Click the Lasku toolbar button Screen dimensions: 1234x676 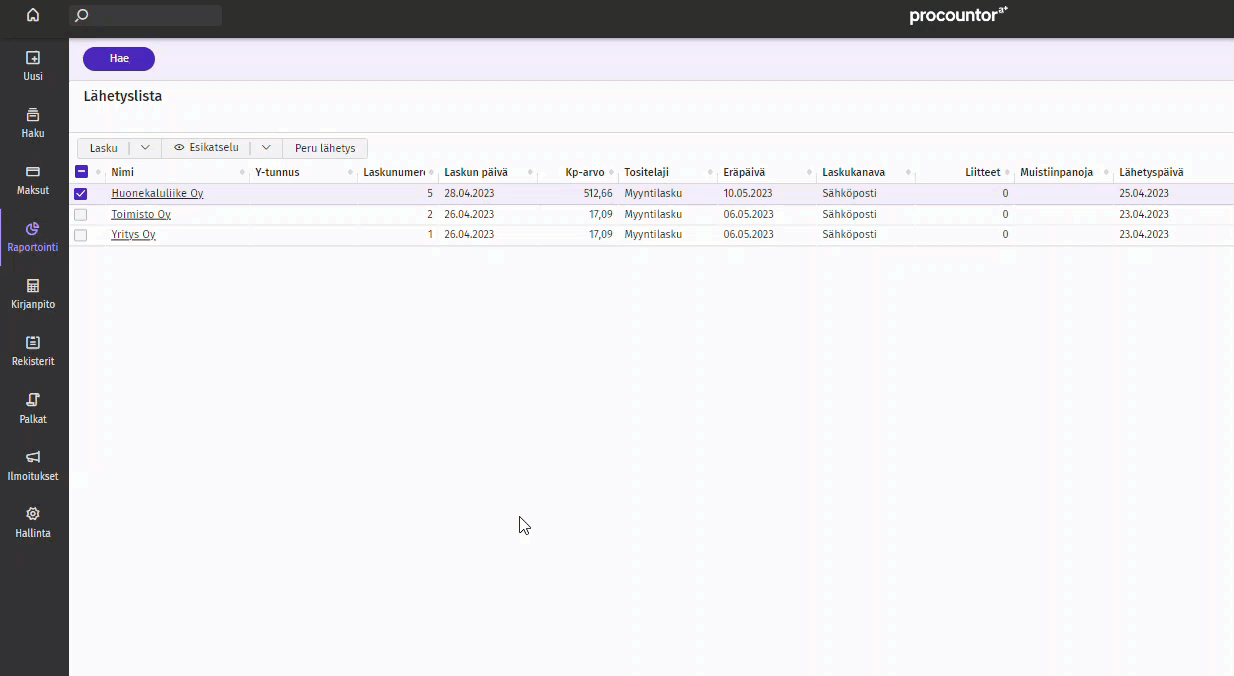tap(104, 148)
